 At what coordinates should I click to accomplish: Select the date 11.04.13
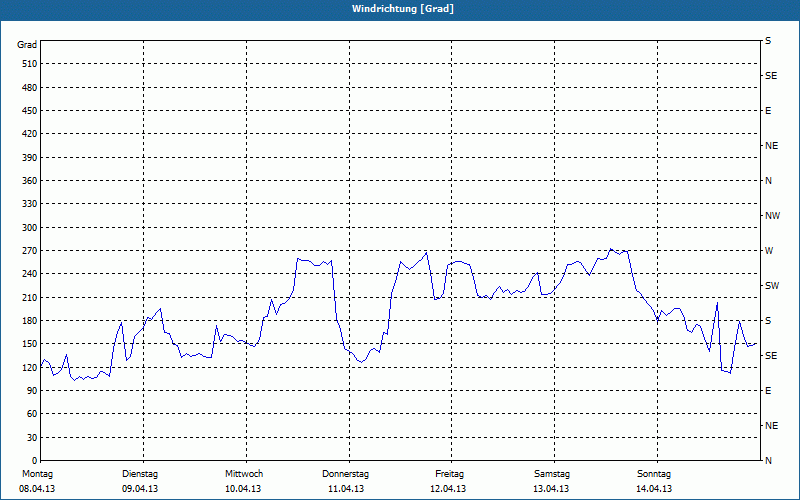coord(346,489)
